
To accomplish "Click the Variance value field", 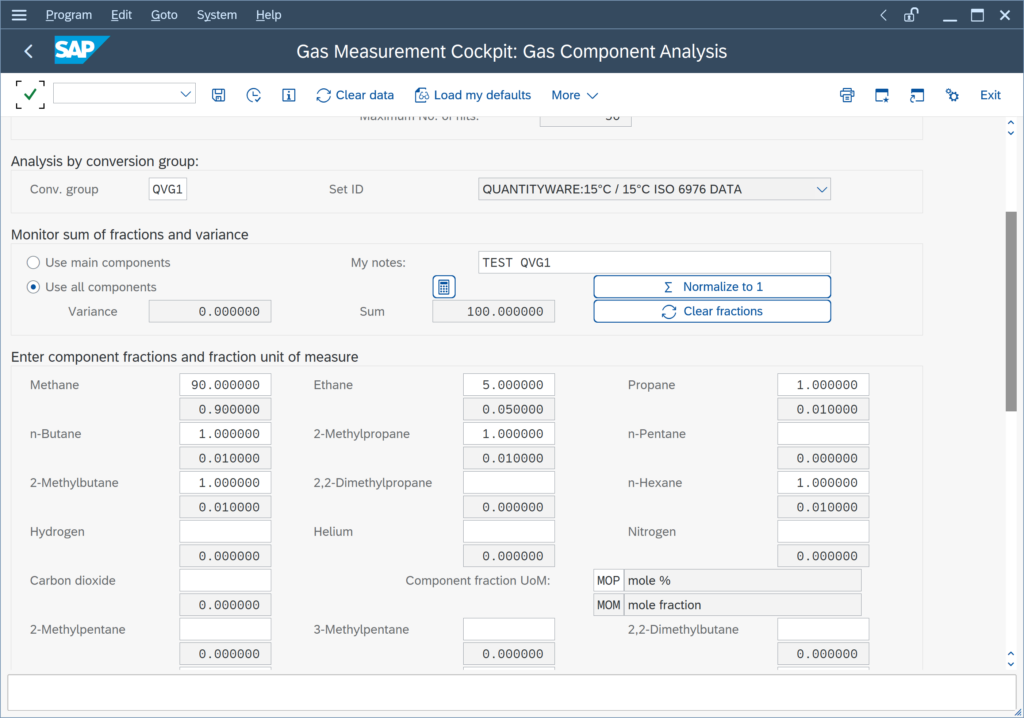I will (210, 312).
